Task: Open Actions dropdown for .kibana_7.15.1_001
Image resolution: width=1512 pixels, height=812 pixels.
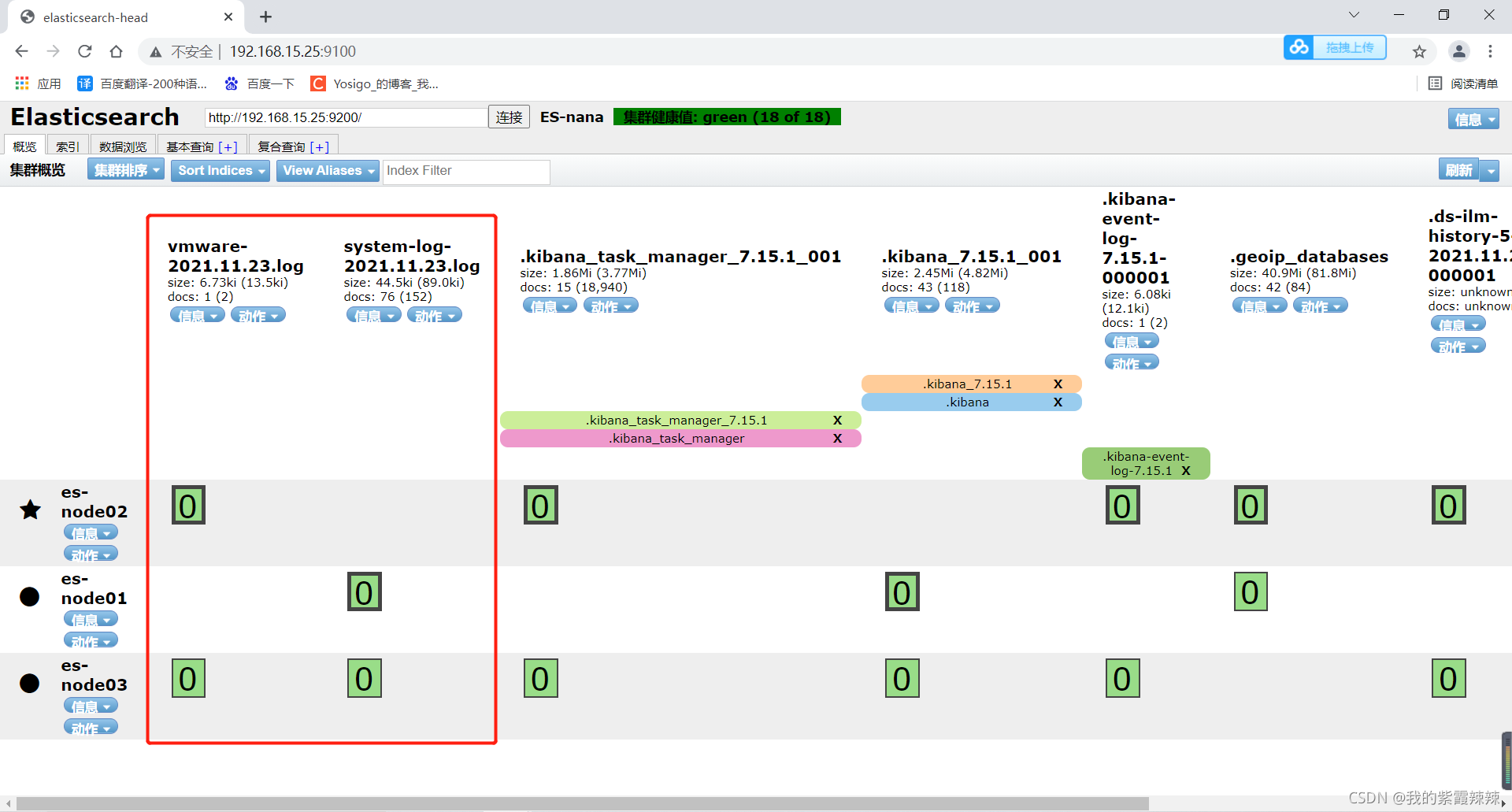Action: pos(972,306)
